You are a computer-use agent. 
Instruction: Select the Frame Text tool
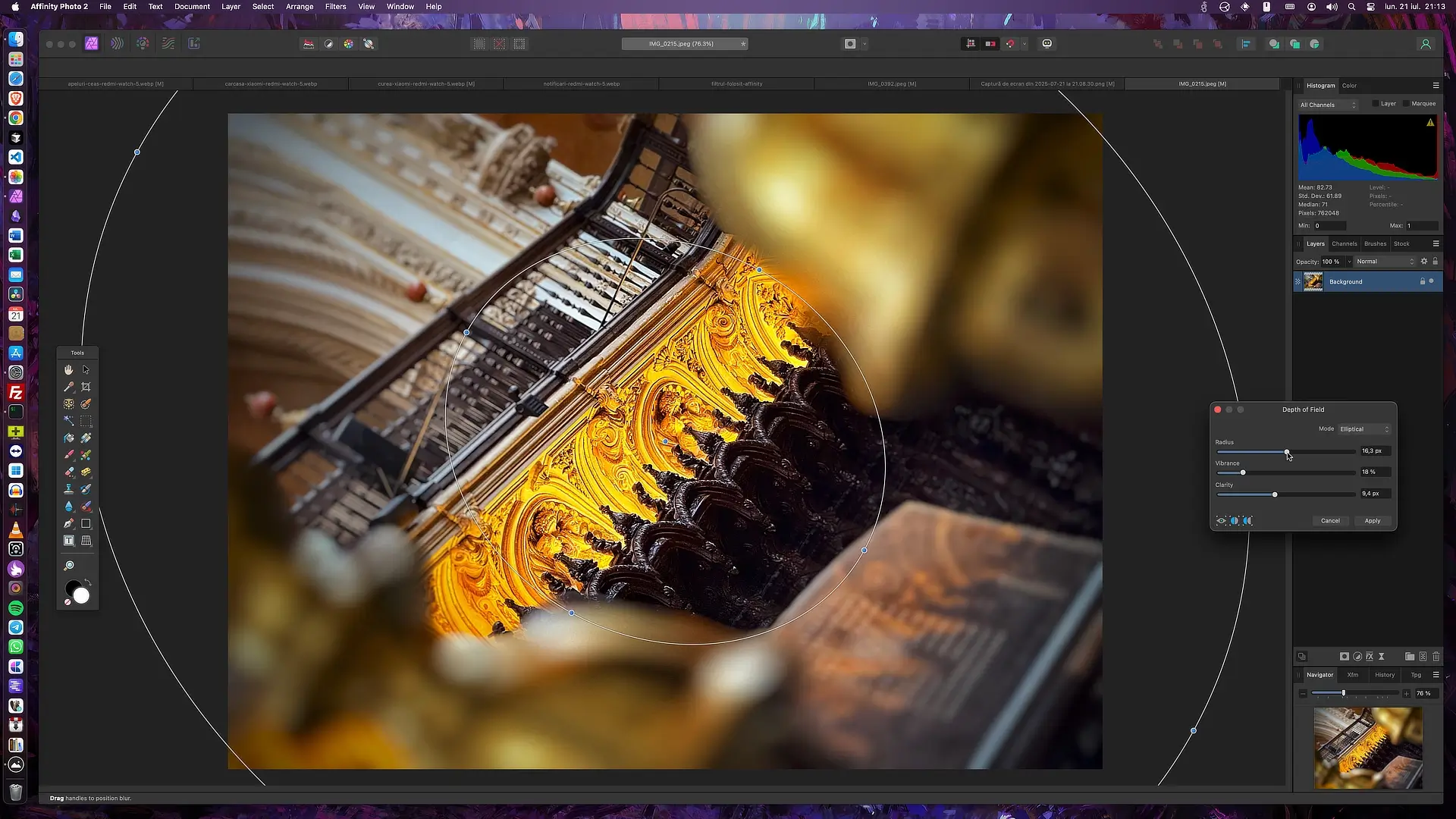coord(68,541)
